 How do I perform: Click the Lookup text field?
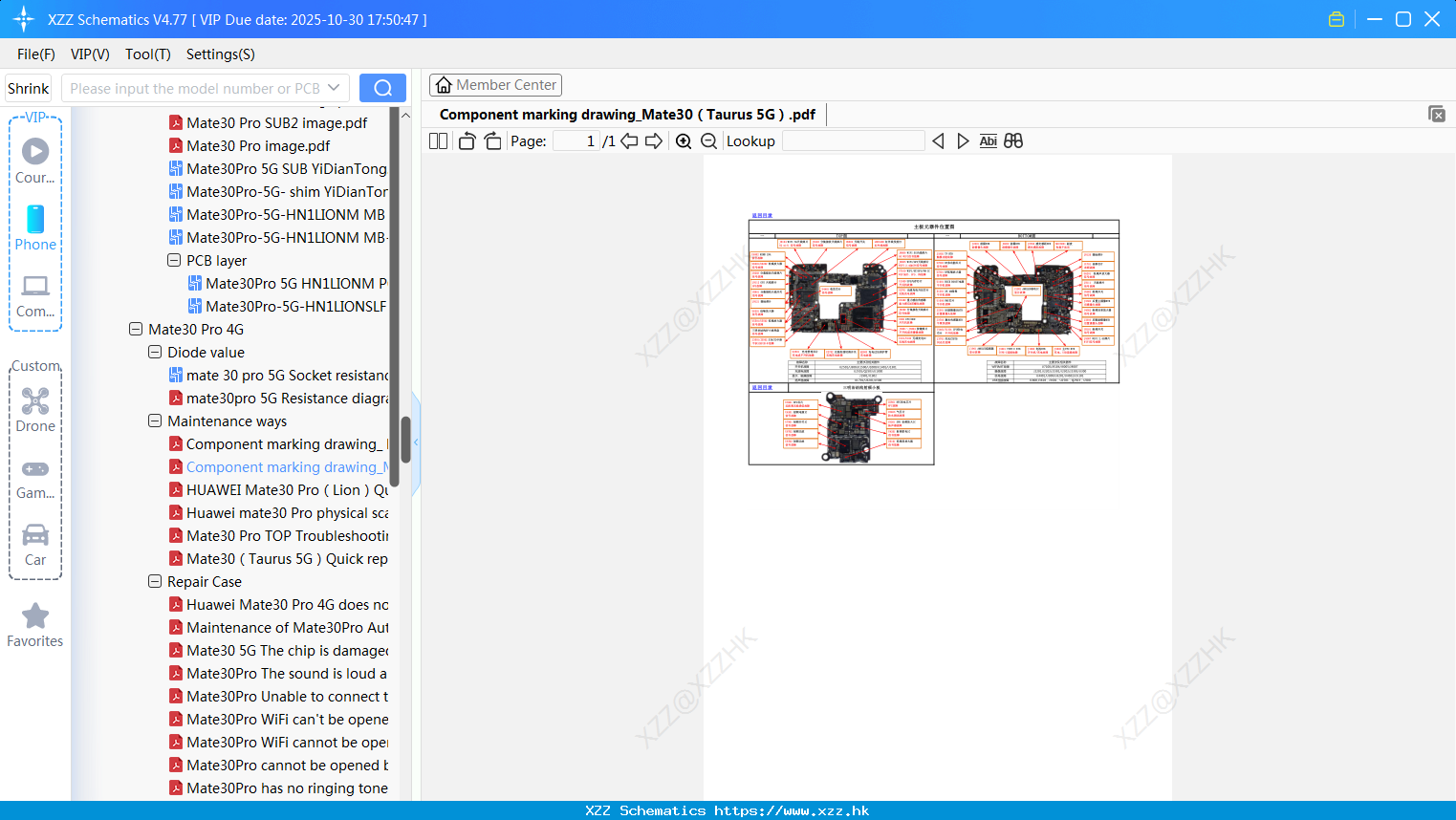853,140
